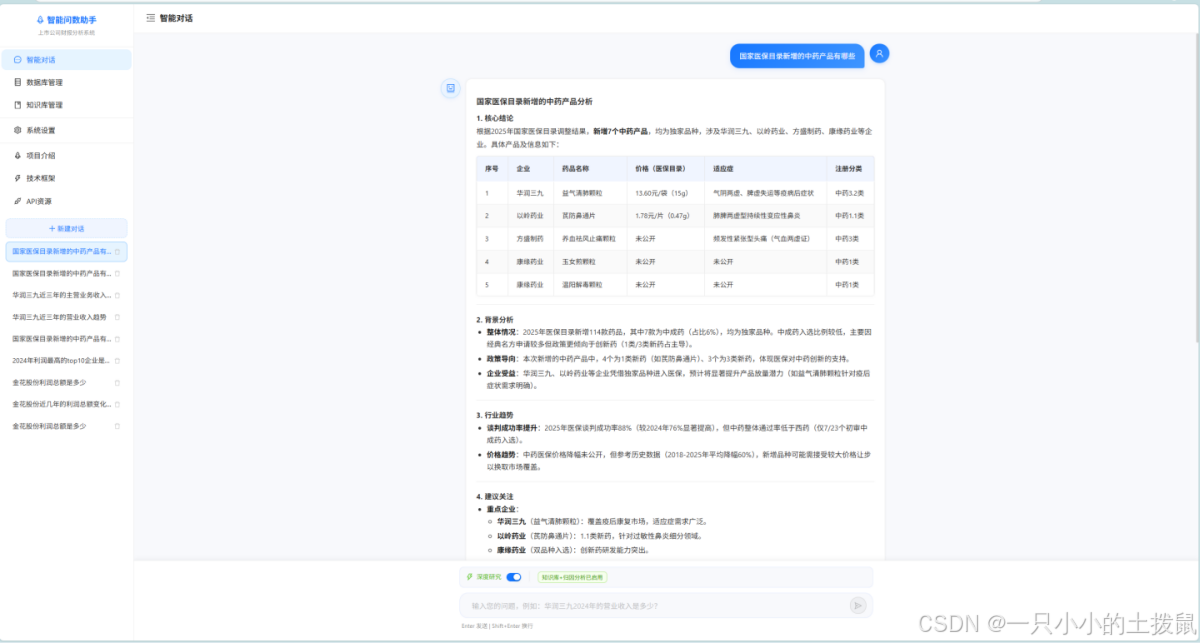Delete the 2024年利润最高的top10企业 conversation
Image resolution: width=1201 pixels, height=643 pixels.
click(117, 360)
